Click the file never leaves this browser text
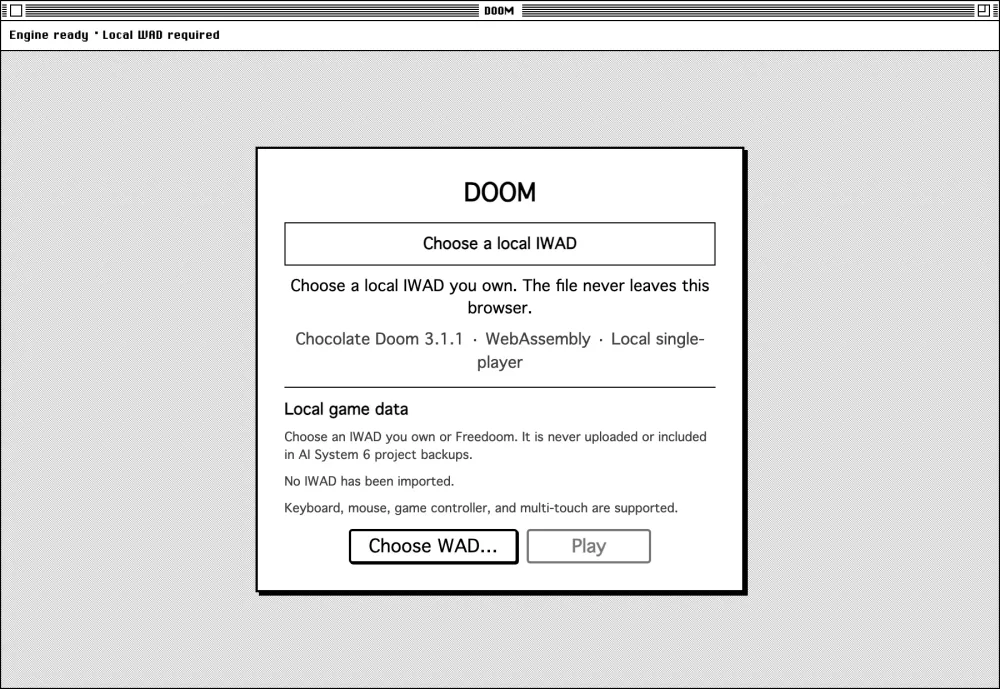The width and height of the screenshot is (1000, 689). (500, 297)
